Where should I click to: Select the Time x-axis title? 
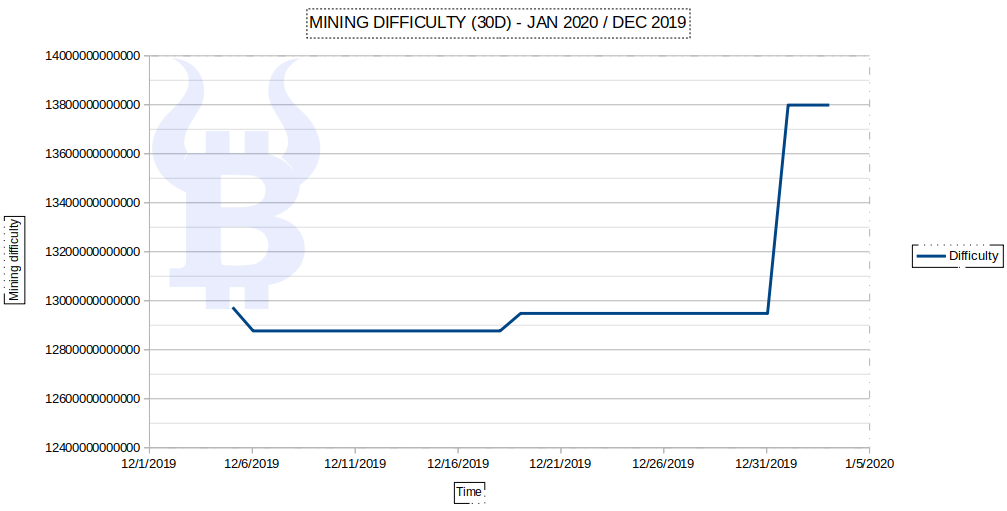(x=469, y=492)
